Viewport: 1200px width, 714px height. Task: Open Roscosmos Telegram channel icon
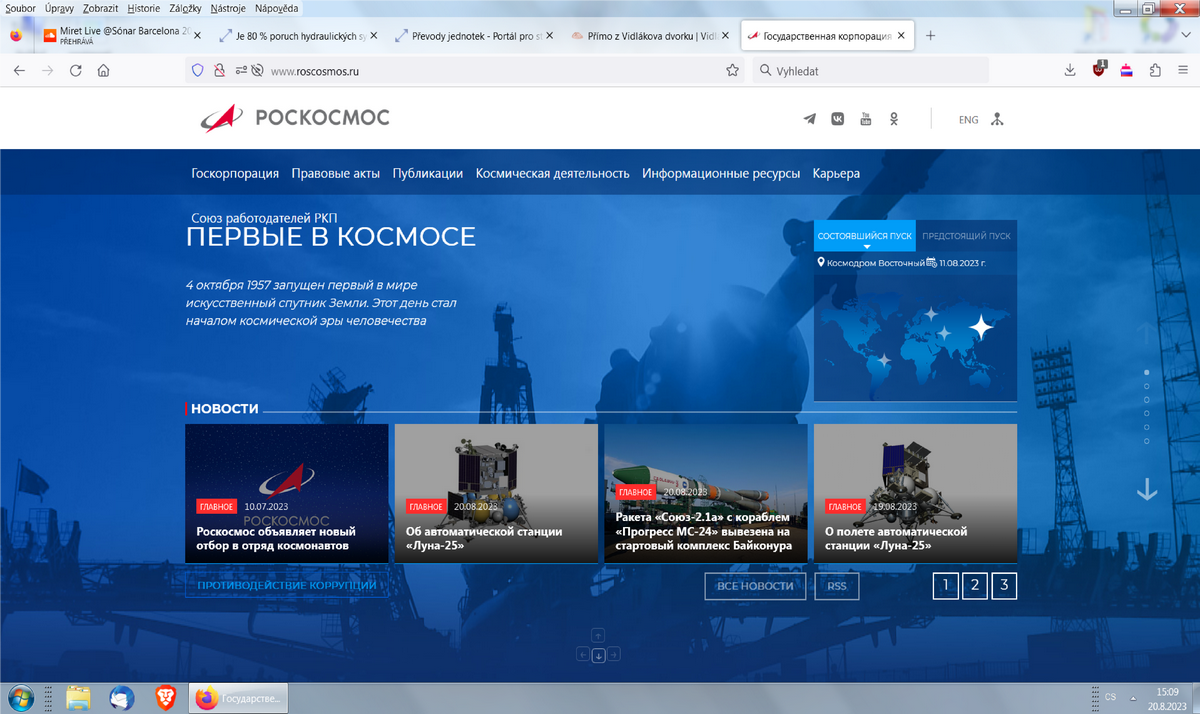(810, 119)
